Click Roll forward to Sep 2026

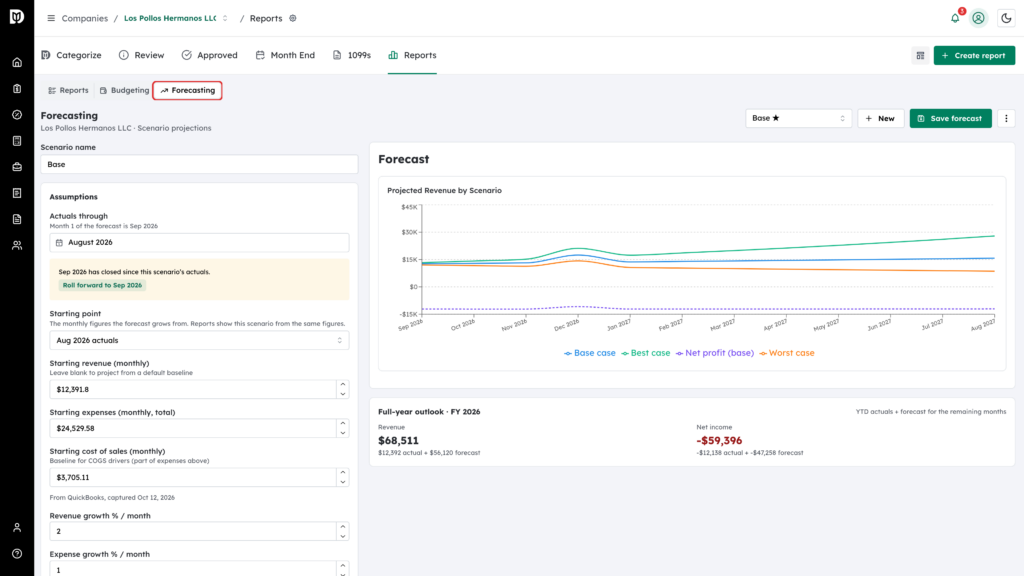point(102,285)
